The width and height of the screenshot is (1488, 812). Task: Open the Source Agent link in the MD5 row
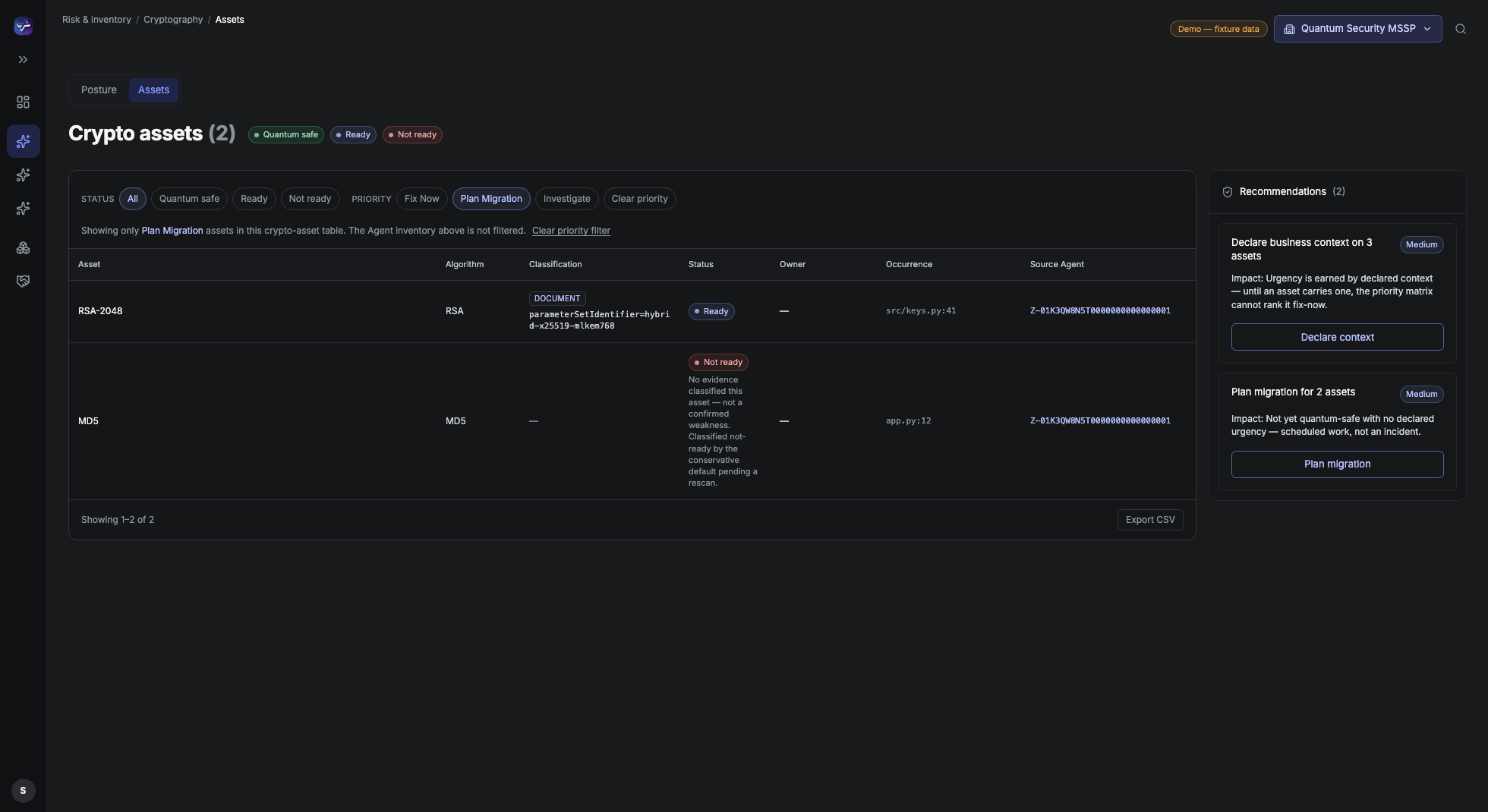point(1100,421)
